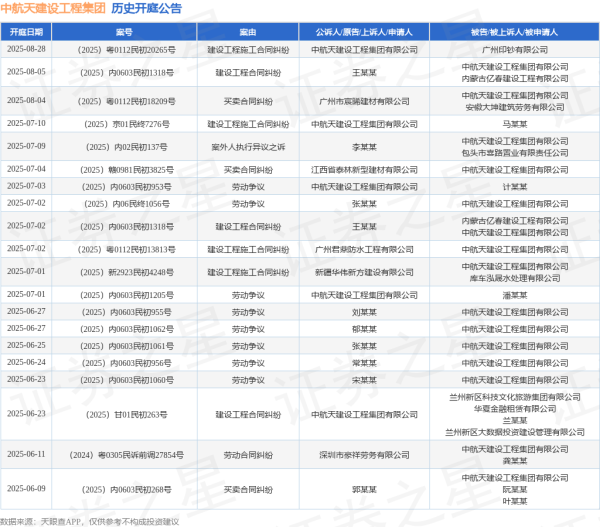Image resolution: width=600 pixels, height=527 pixels.
Task: Click plaintiff 新疆华伟新方建设有限公司
Action: pyautogui.click(x=364, y=272)
